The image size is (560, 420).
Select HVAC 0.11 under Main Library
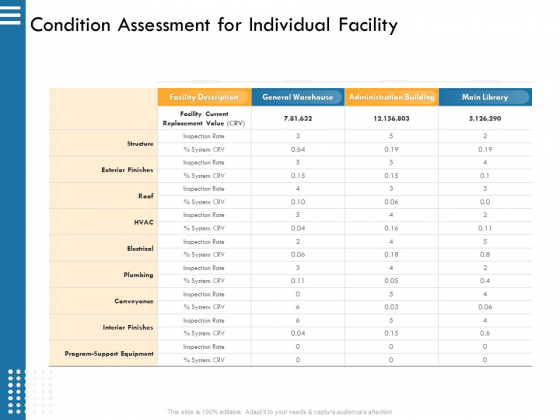click(485, 228)
